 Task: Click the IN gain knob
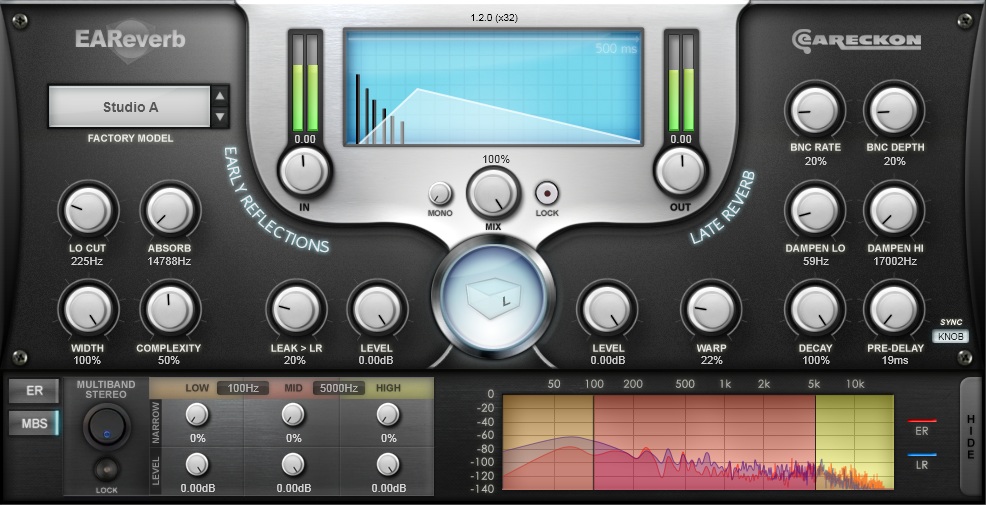coord(304,170)
